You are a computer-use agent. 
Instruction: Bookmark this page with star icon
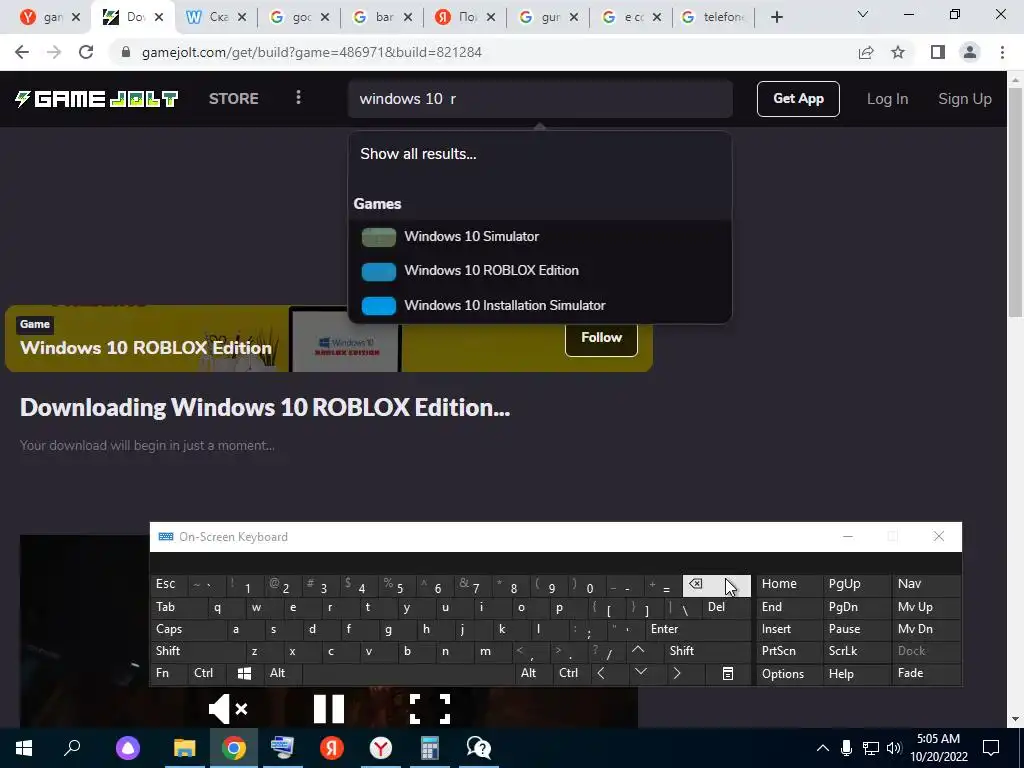(x=898, y=52)
